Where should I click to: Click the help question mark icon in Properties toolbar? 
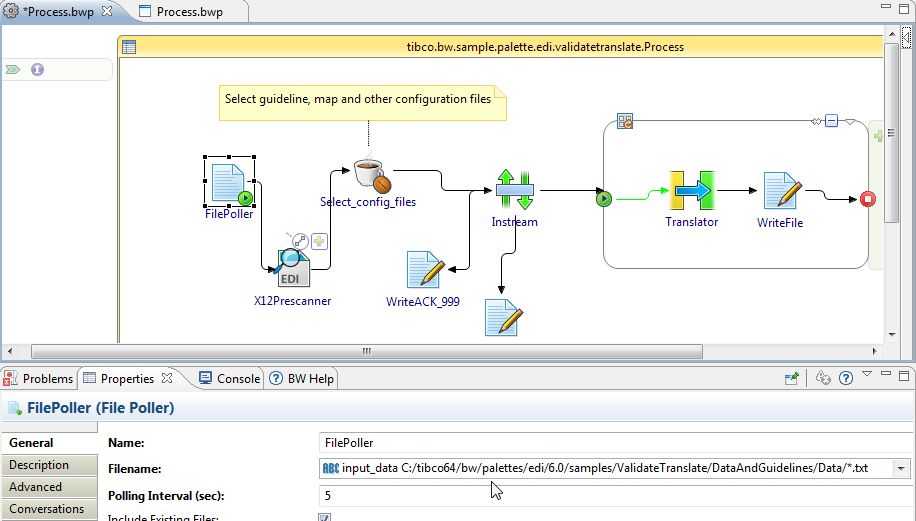point(845,378)
